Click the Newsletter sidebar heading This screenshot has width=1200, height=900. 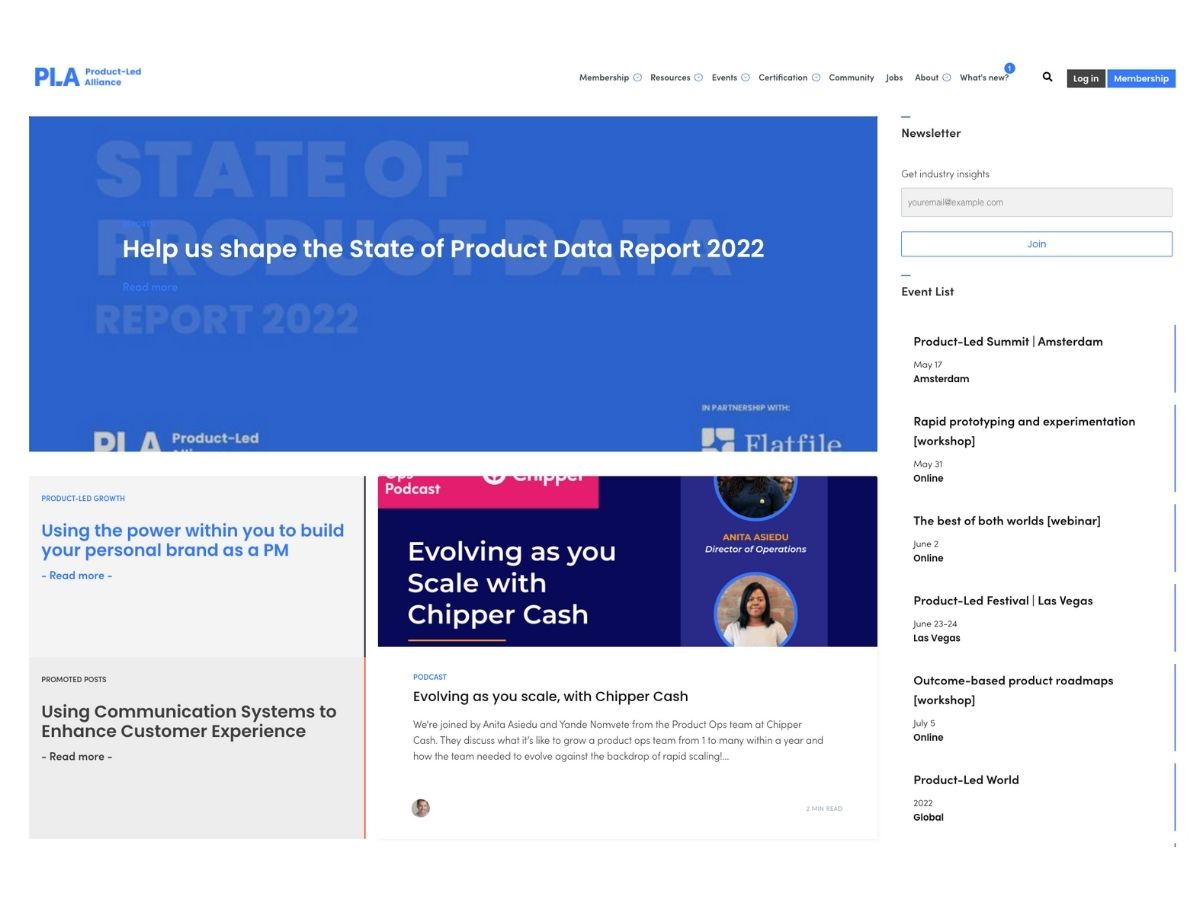click(x=931, y=133)
